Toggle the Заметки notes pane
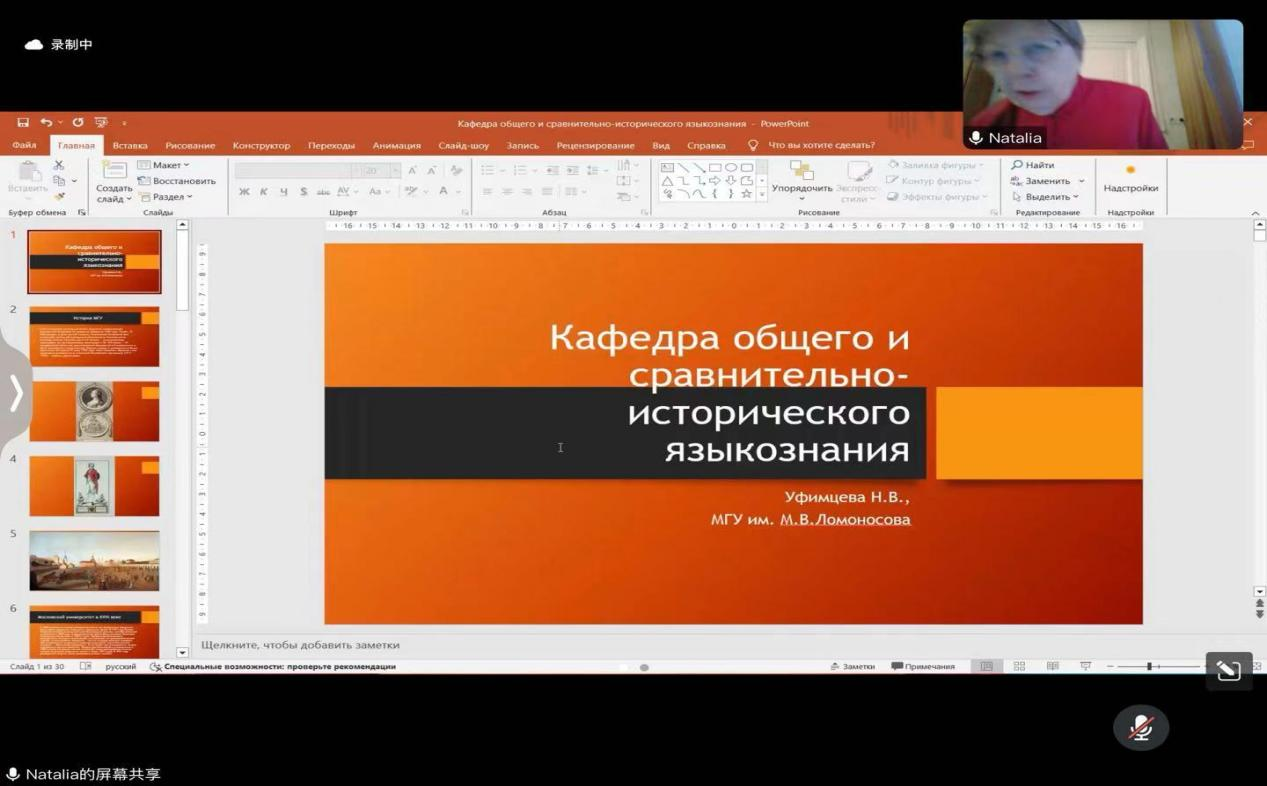1267x786 pixels. click(852, 667)
